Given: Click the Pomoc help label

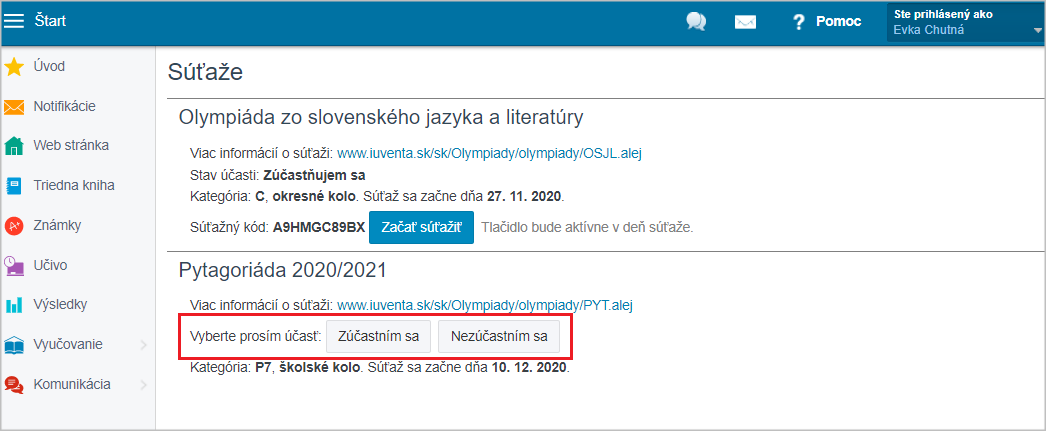Looking at the screenshot, I should point(839,21).
